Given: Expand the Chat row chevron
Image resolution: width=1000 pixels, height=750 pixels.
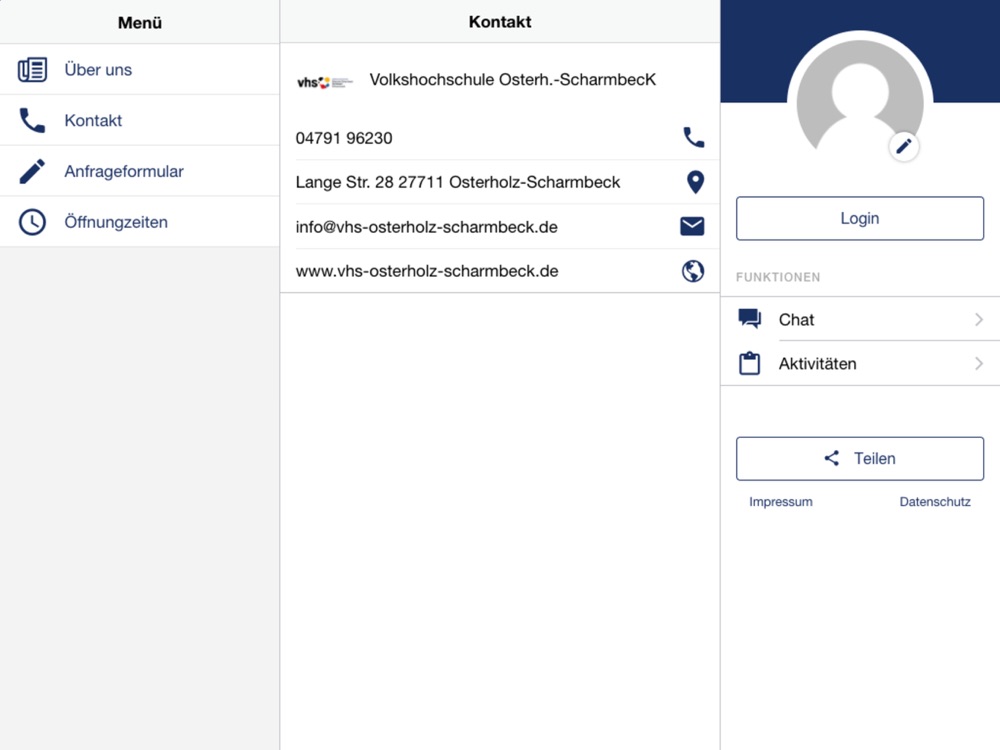Looking at the screenshot, I should pos(979,320).
